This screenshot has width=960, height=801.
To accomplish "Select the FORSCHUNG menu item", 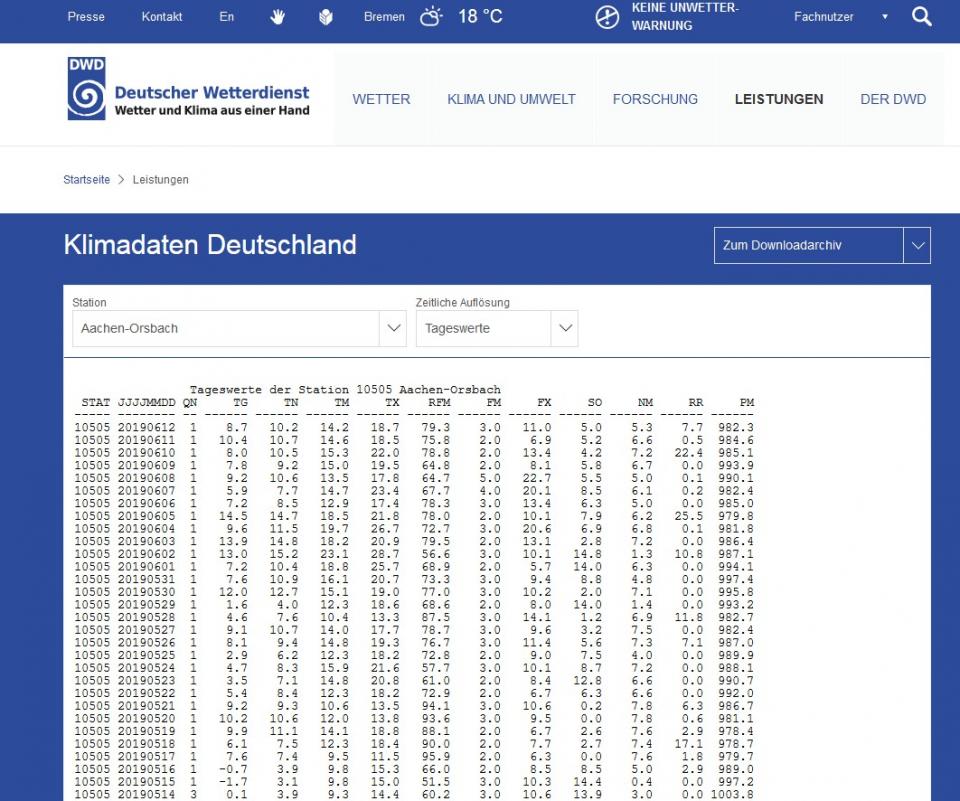I will pos(655,99).
